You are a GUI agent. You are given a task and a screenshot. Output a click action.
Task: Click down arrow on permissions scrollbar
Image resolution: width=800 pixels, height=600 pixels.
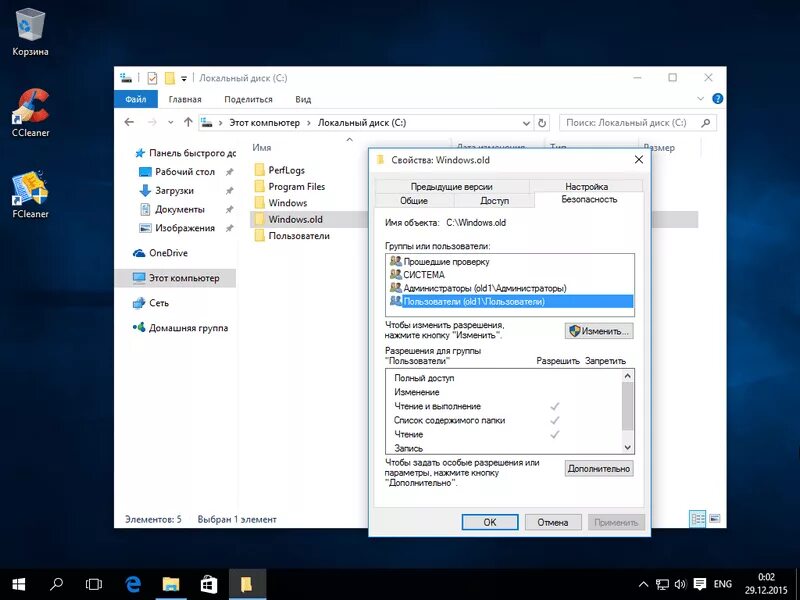(628, 447)
